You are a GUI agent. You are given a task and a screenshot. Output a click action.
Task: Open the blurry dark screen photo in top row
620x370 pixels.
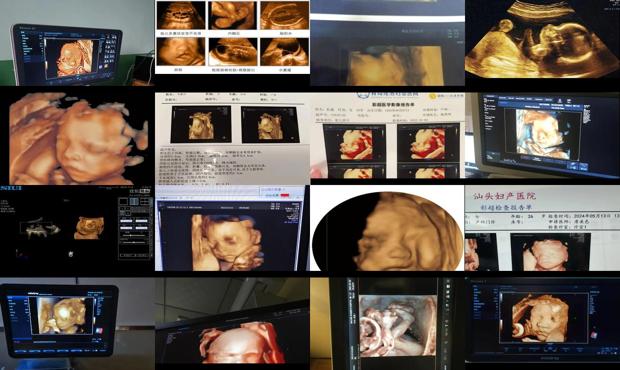coord(388,43)
